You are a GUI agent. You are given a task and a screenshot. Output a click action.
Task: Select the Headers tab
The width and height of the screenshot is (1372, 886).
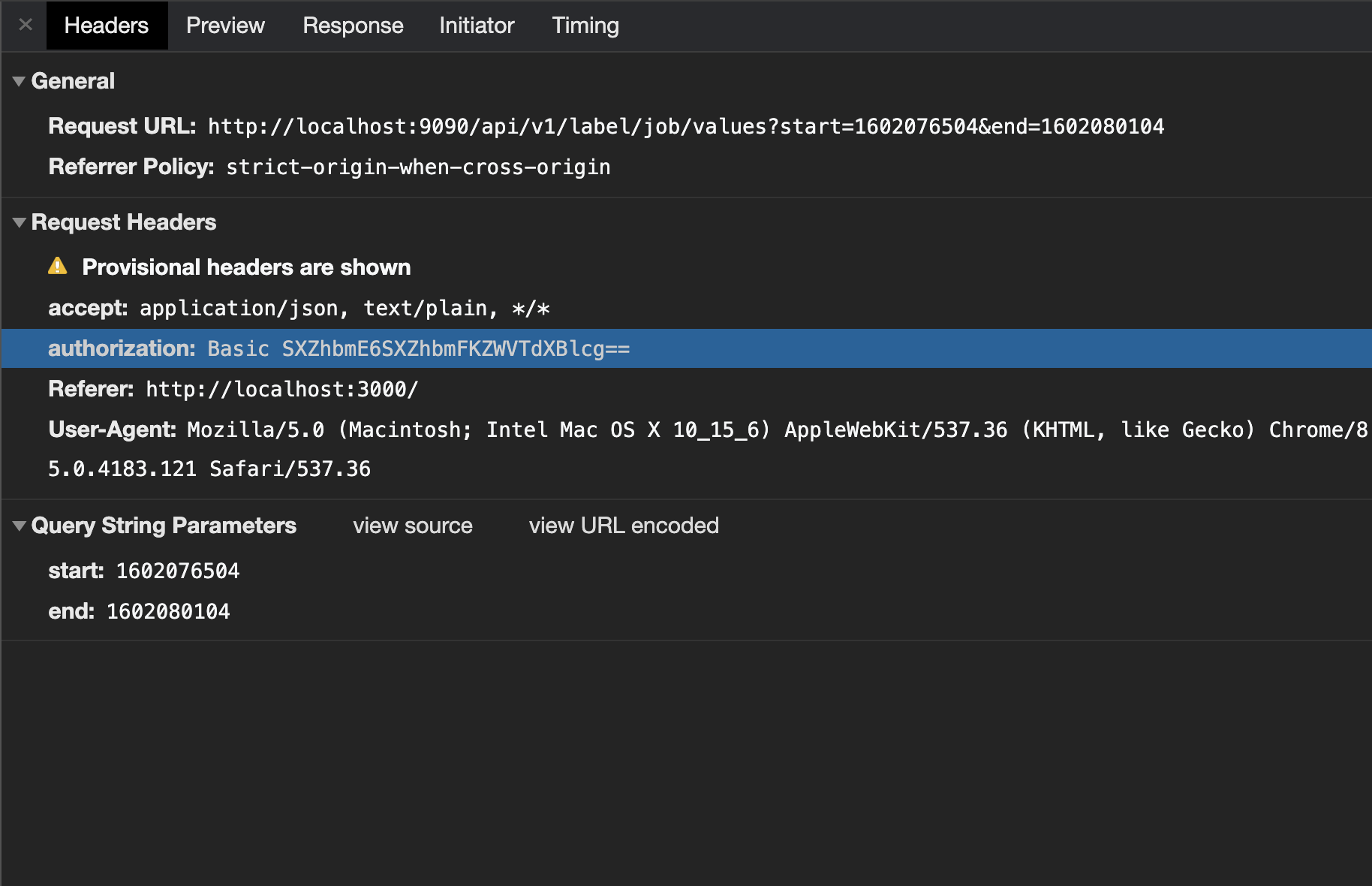pos(107,26)
